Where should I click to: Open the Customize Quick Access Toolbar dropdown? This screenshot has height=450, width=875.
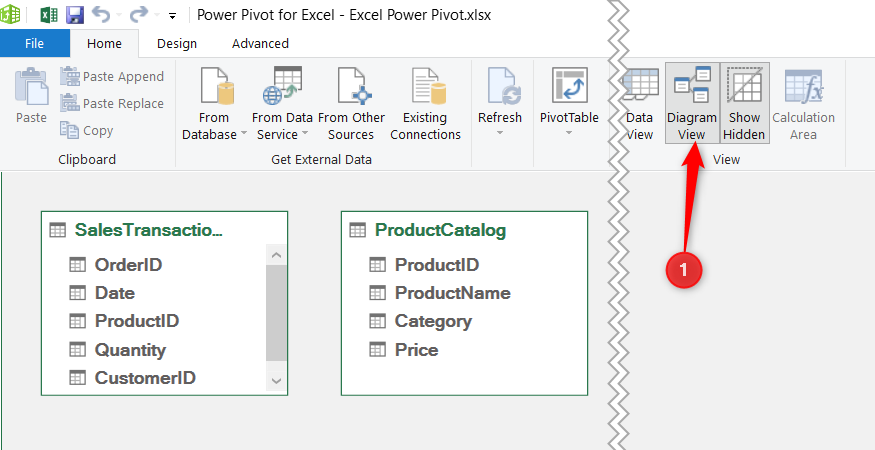[172, 16]
